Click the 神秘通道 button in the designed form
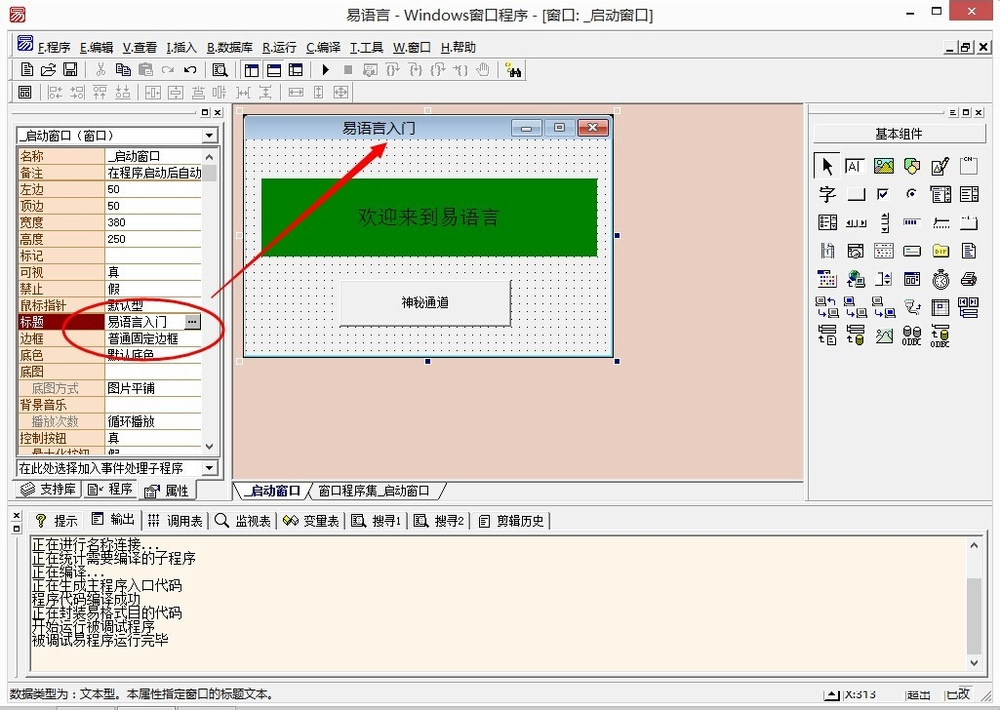 coord(425,302)
